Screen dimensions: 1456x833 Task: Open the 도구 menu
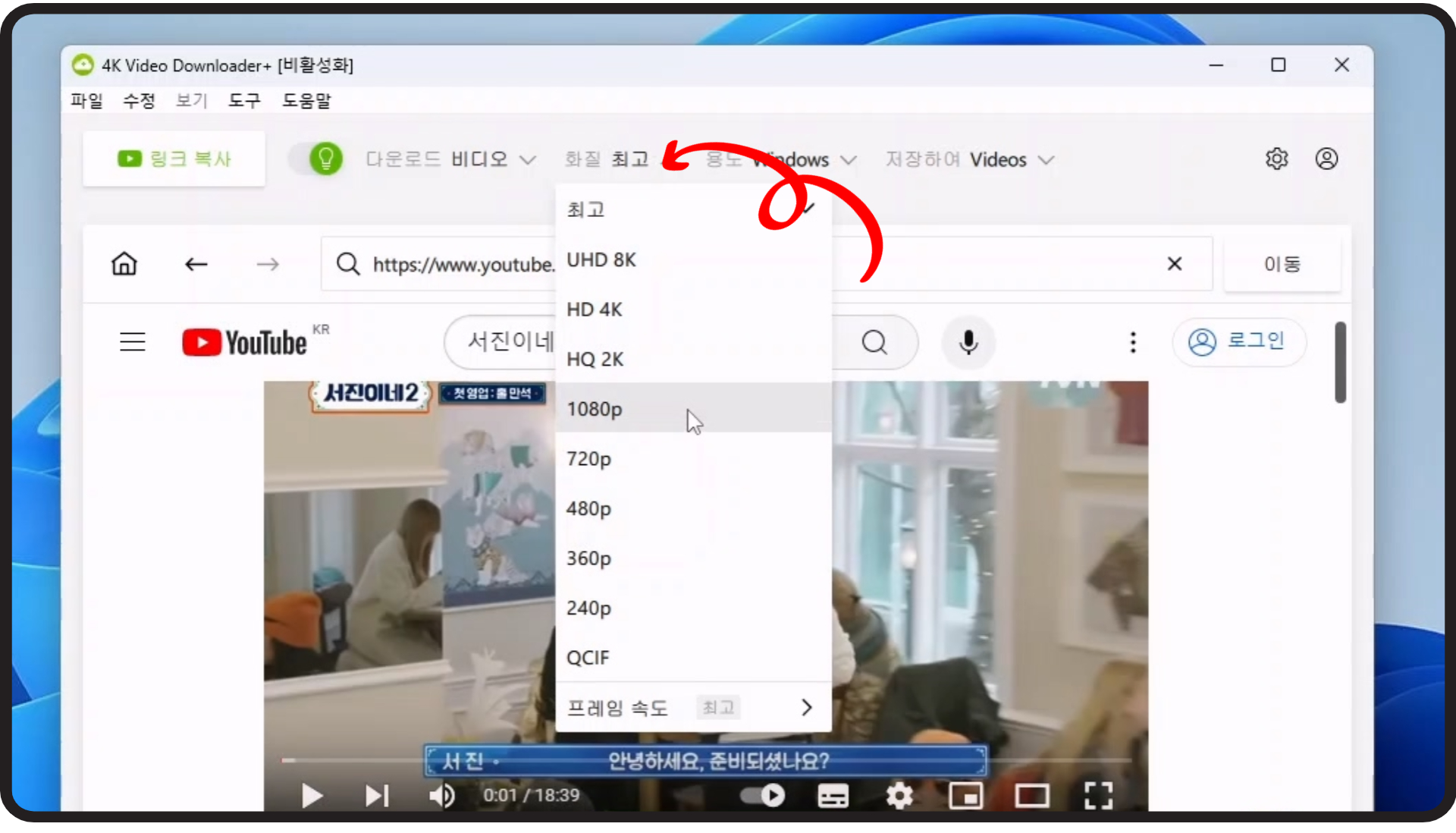pos(243,100)
